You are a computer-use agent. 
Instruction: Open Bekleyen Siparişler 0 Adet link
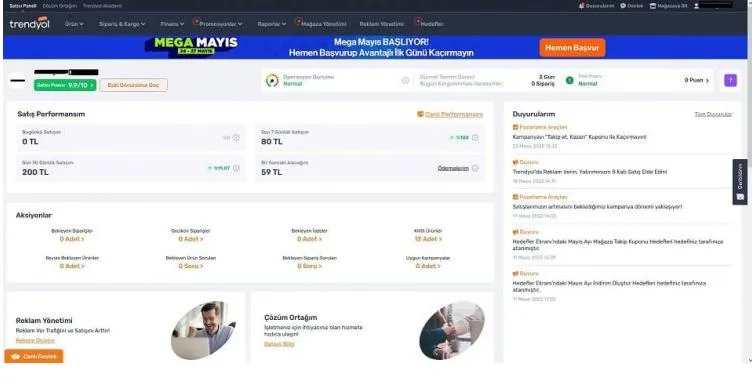[72, 239]
